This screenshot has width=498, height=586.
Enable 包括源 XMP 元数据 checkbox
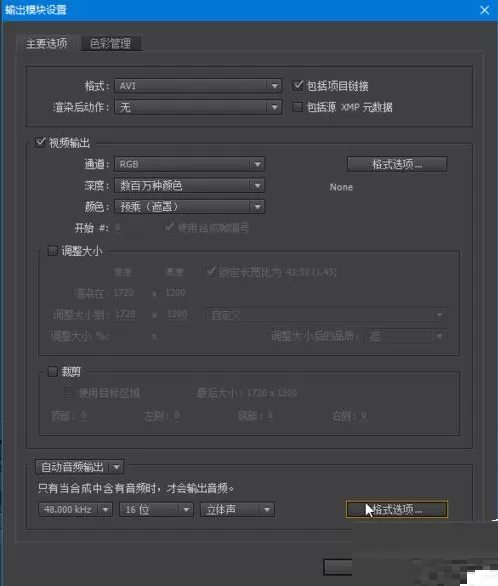point(298,107)
